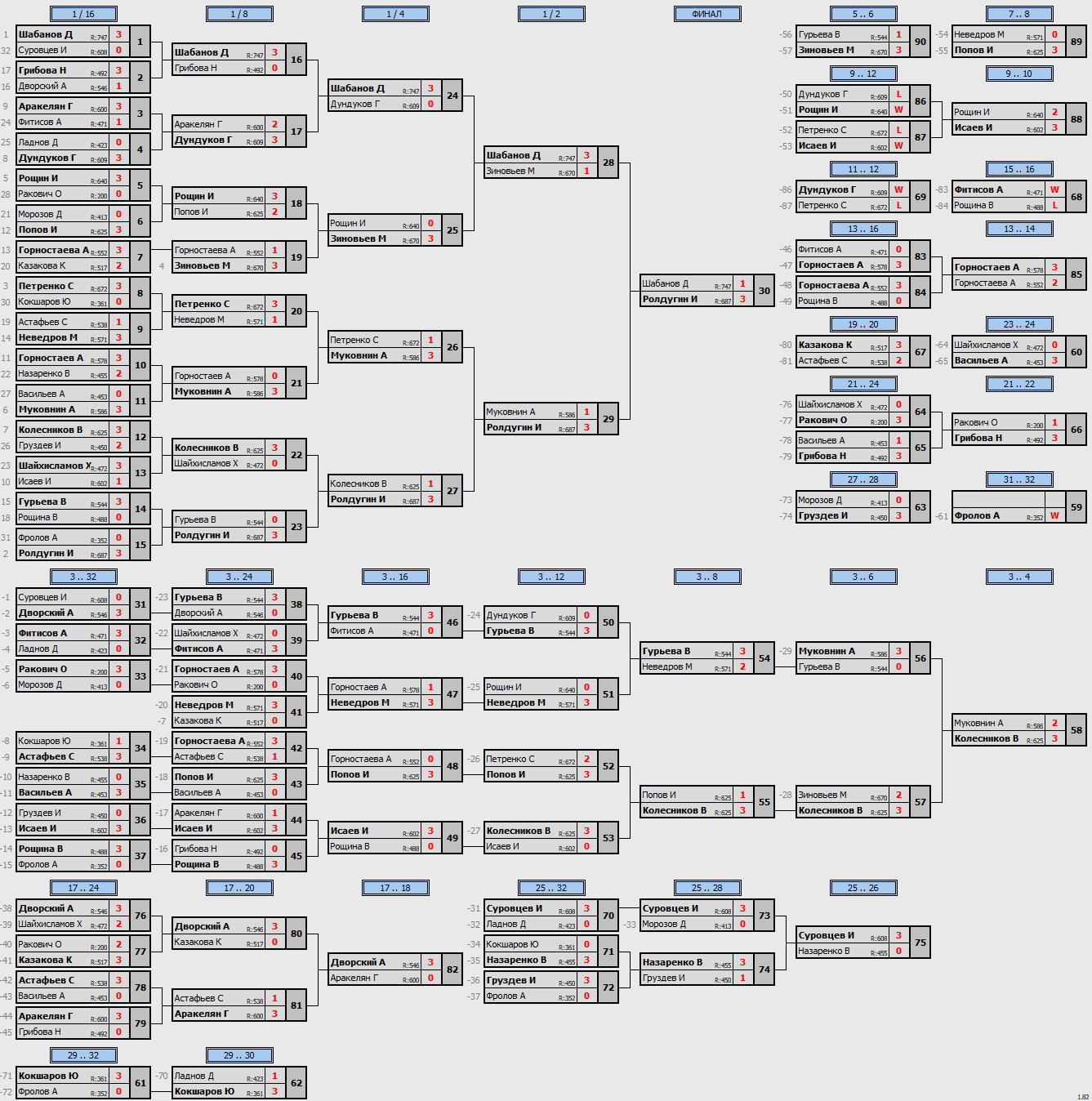Click the '3 .. 16' round header

point(395,577)
